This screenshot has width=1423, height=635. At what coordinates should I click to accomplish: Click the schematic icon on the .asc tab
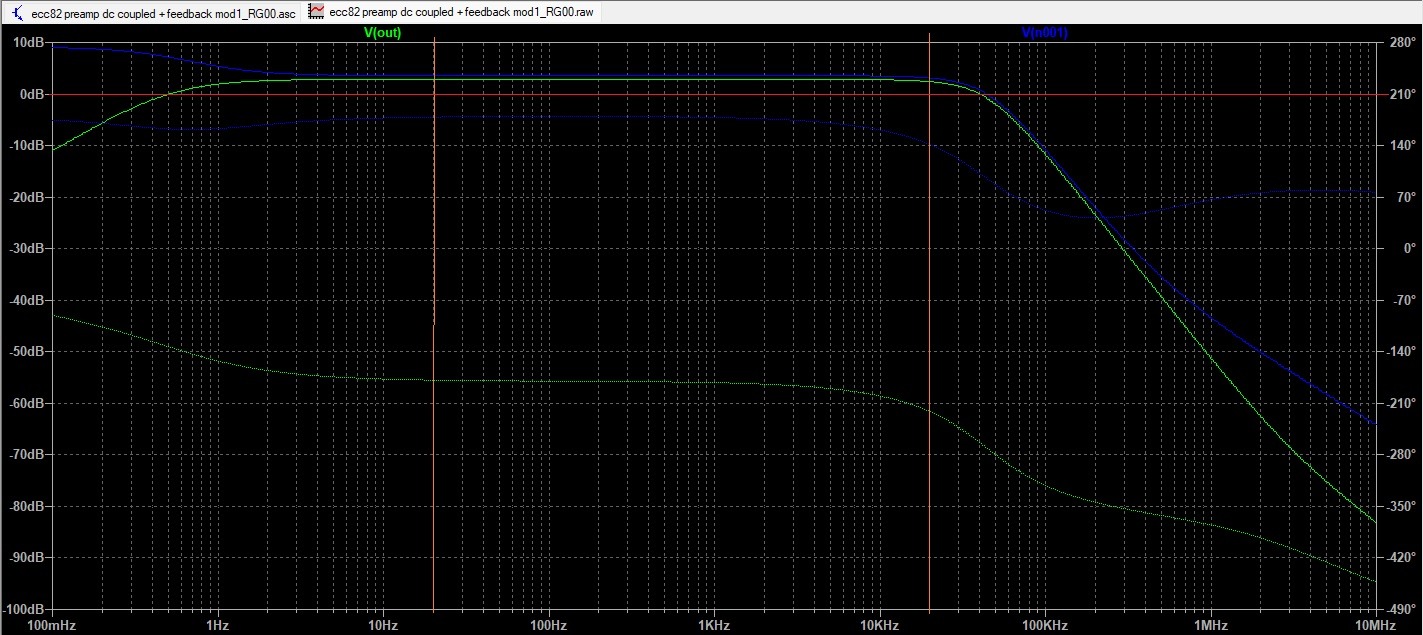[x=15, y=11]
